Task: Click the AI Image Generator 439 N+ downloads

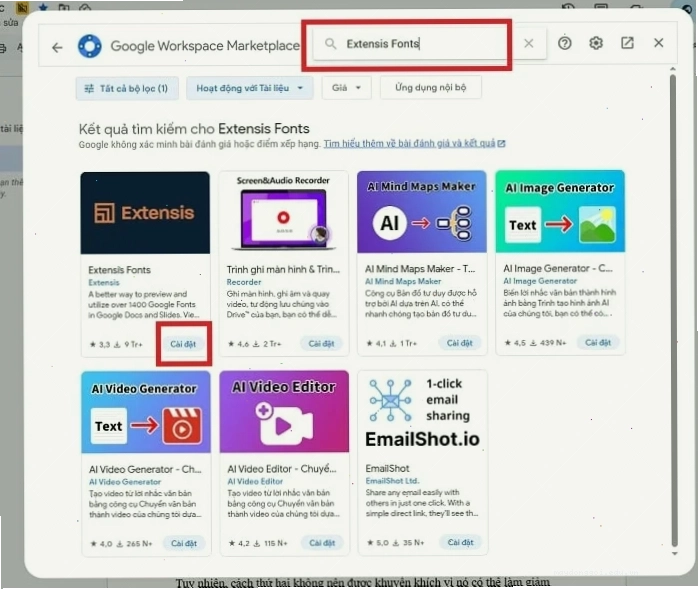Action: (548, 343)
